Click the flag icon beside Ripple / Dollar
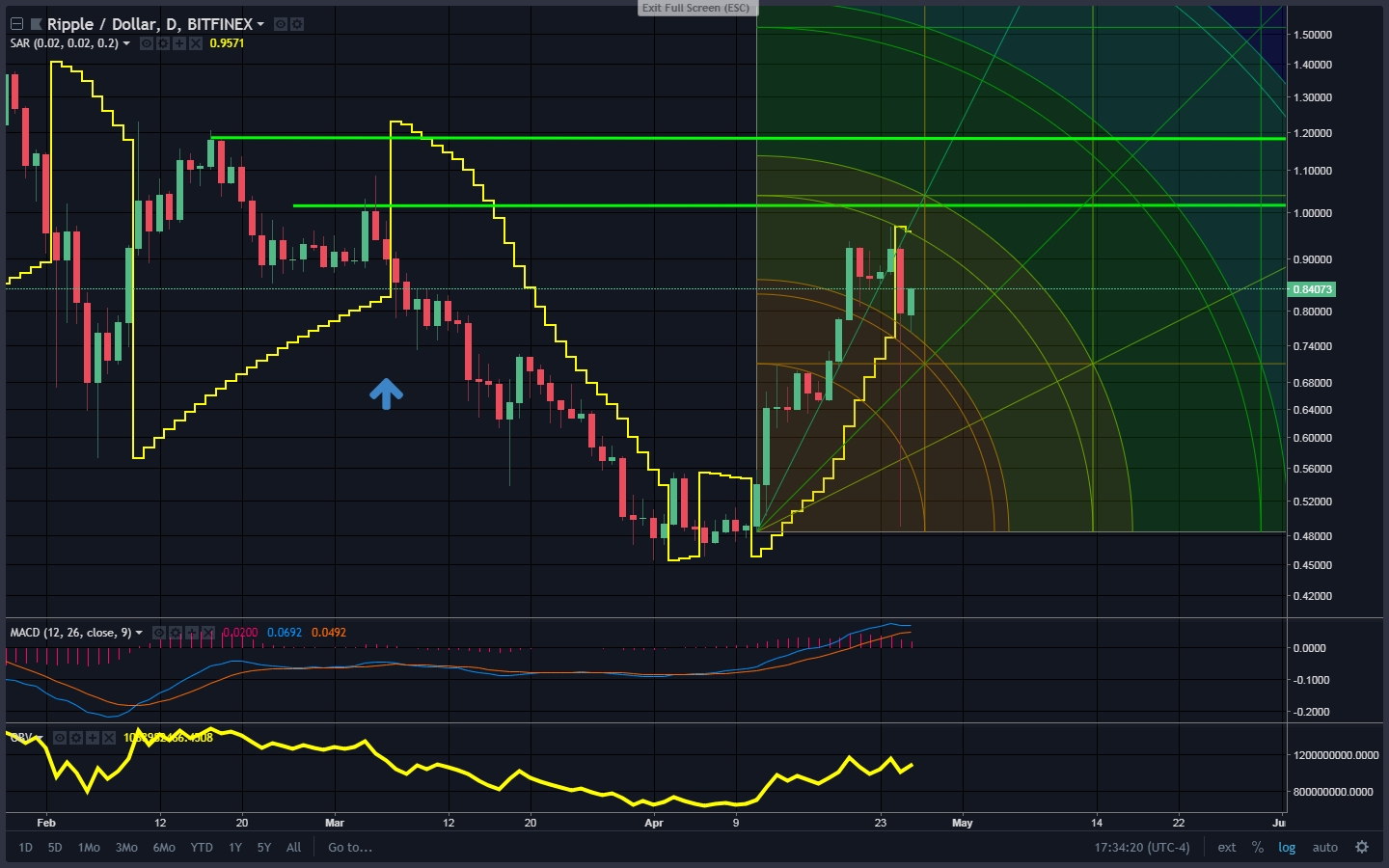Viewport: 1389px width, 868px height. (37, 24)
